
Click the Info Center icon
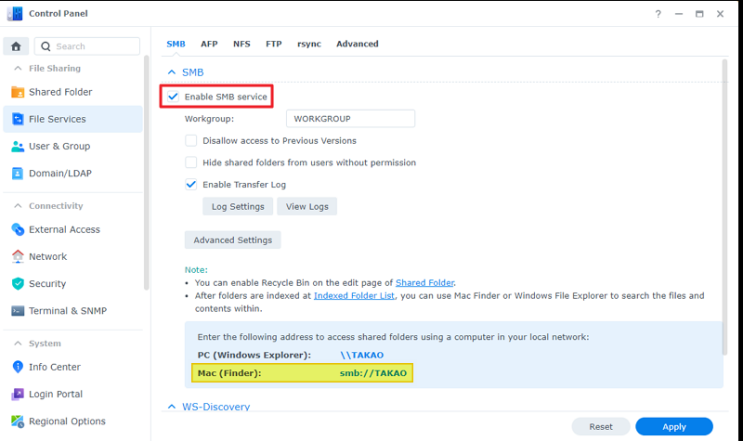18,367
